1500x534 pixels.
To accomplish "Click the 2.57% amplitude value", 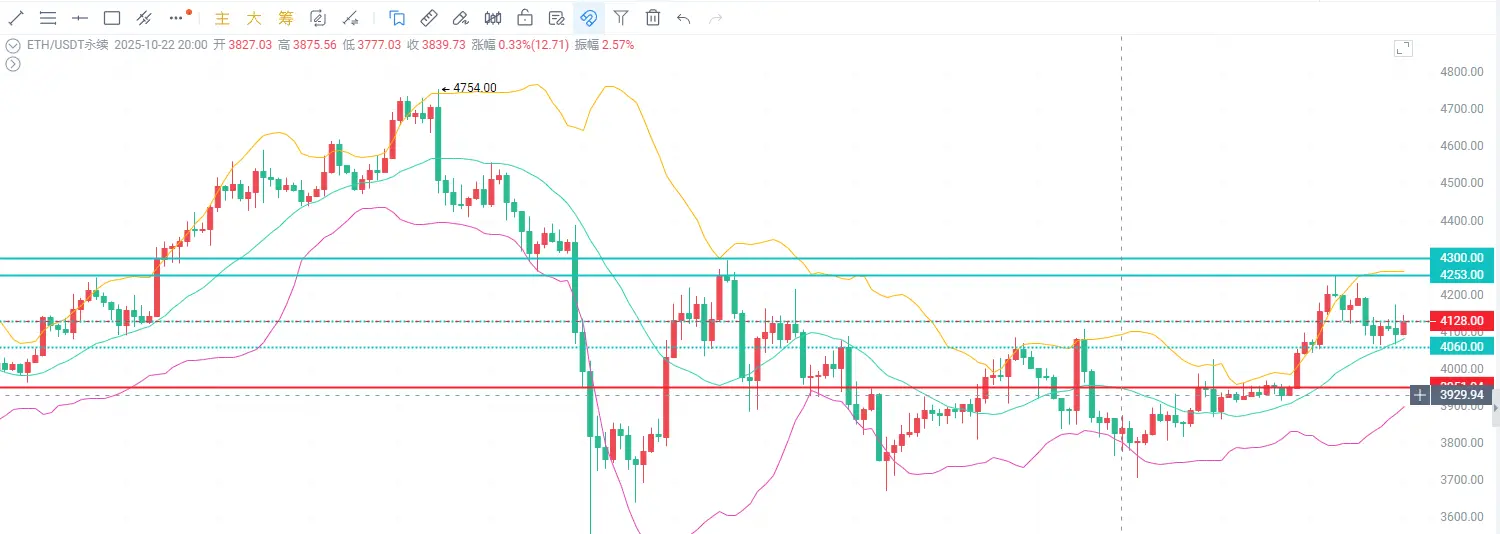I will coord(618,45).
